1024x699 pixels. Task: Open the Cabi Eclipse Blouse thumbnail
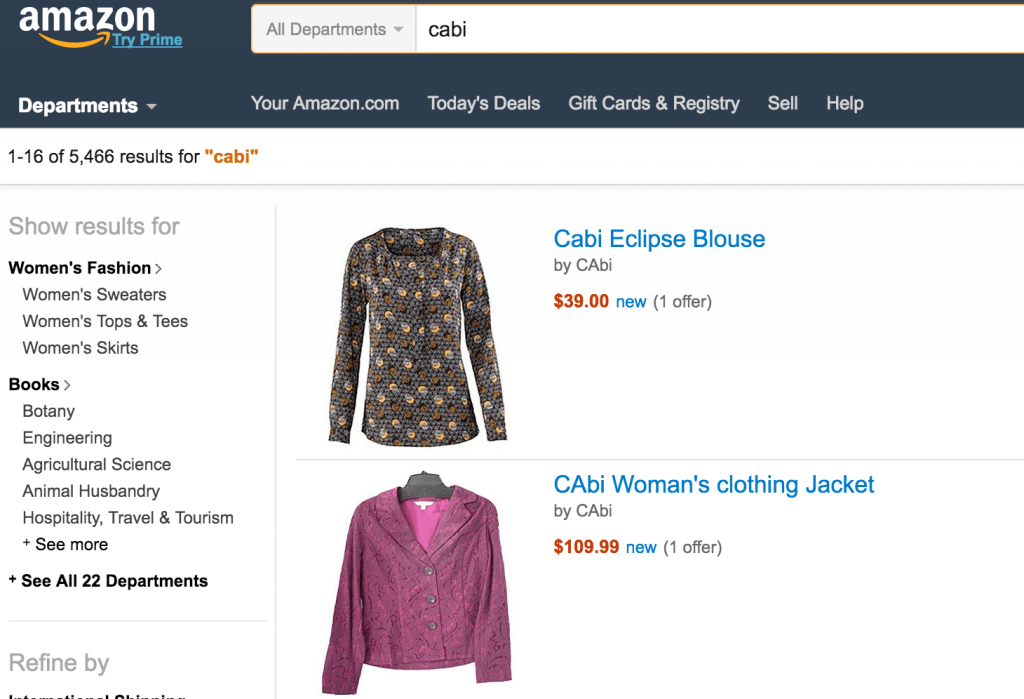coord(417,335)
